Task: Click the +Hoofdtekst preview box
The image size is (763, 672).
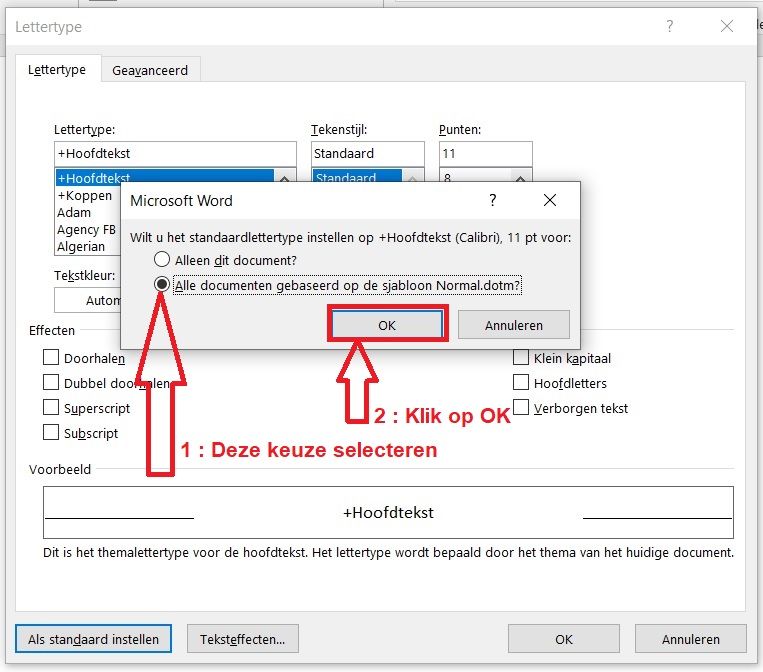Action: coord(388,512)
